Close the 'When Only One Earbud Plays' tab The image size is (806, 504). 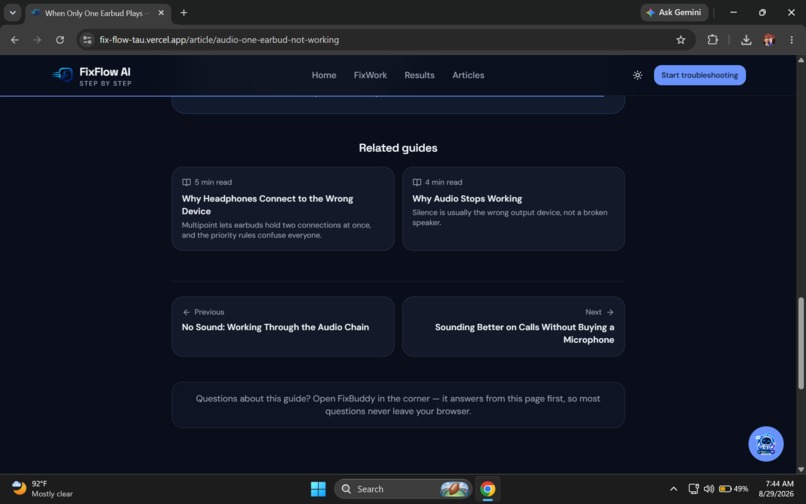[x=161, y=12]
